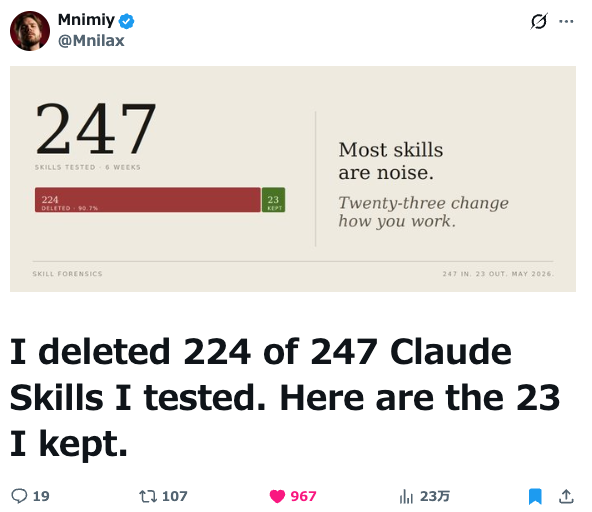This screenshot has width=592, height=512.
Task: Share the post via upload arrow icon
Action: 566,496
